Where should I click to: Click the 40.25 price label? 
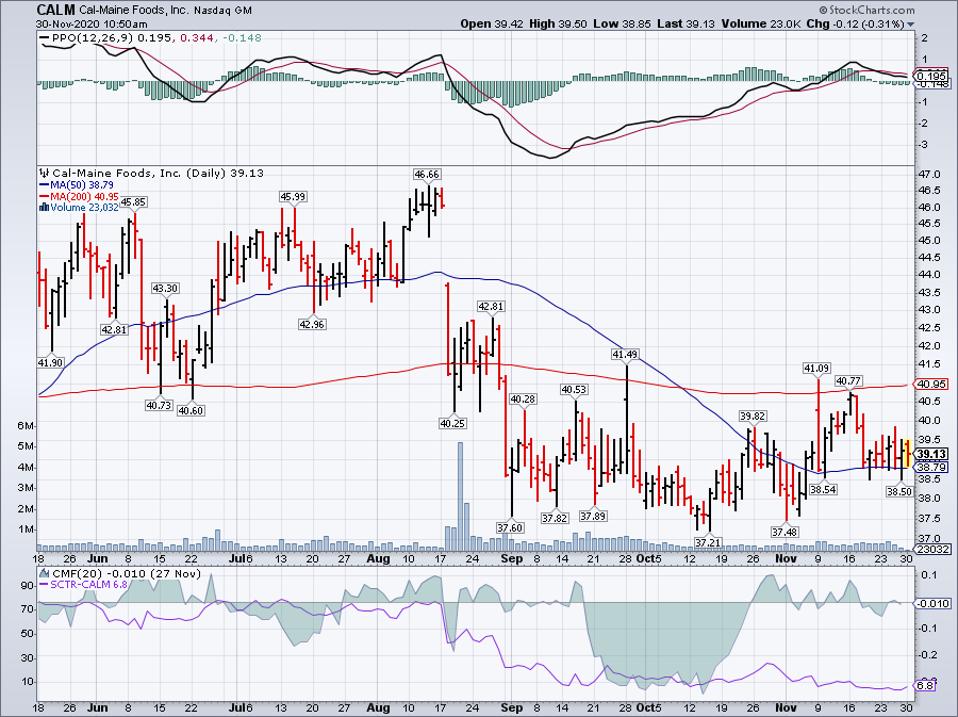point(453,423)
